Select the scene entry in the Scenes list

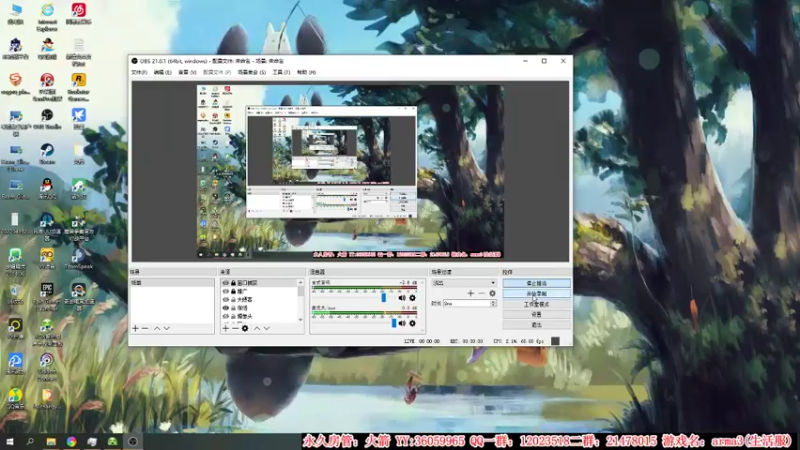[172, 283]
